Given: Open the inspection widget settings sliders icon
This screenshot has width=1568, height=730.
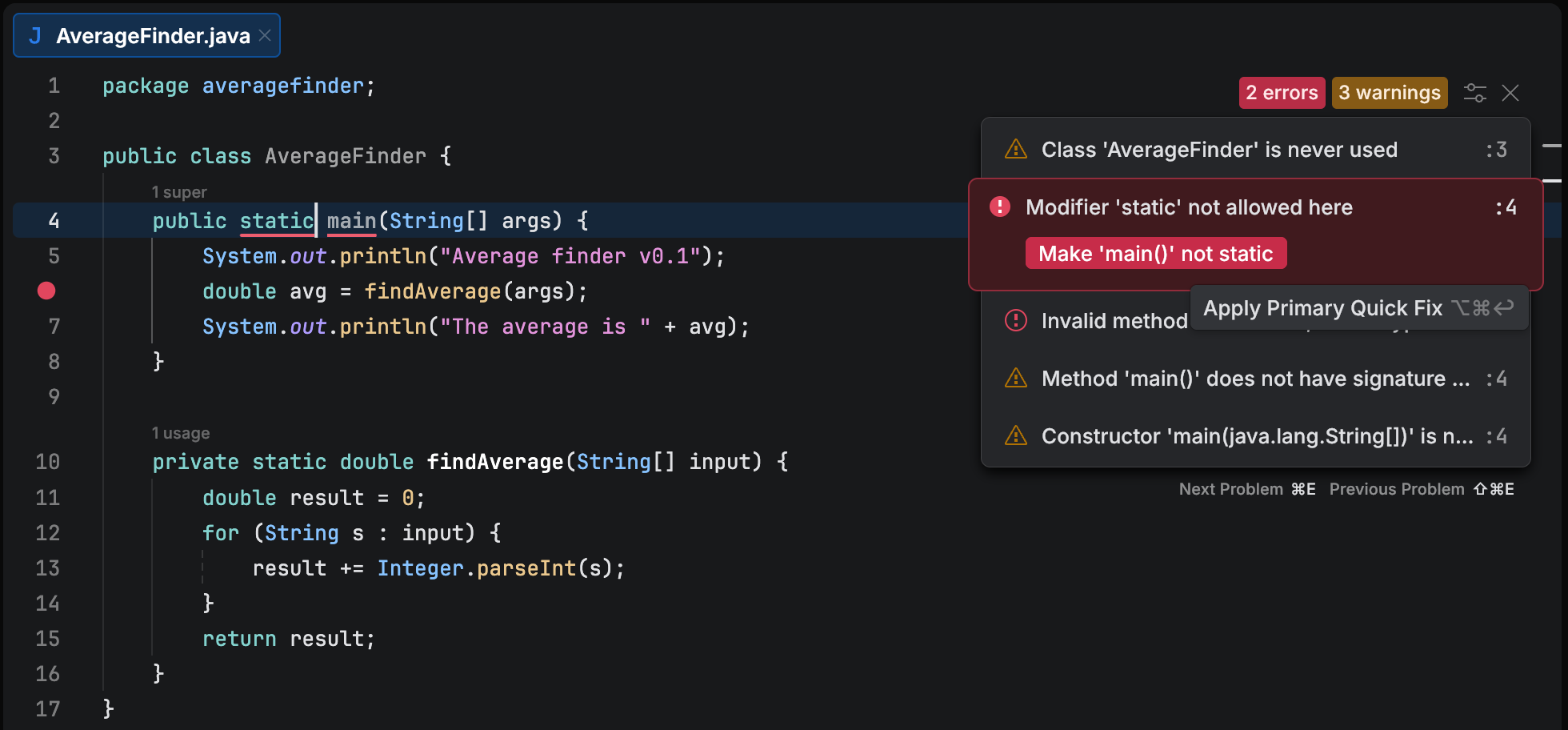Looking at the screenshot, I should click(1475, 92).
